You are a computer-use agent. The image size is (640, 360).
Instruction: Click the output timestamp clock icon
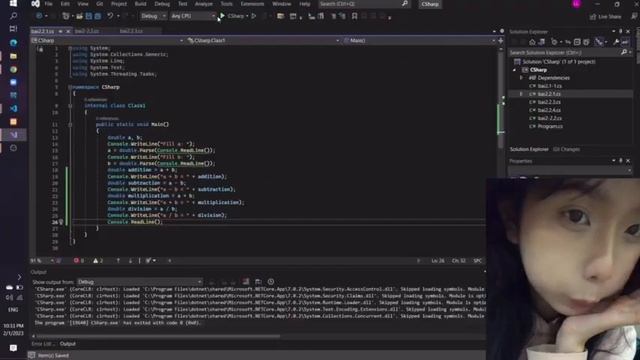(271, 282)
